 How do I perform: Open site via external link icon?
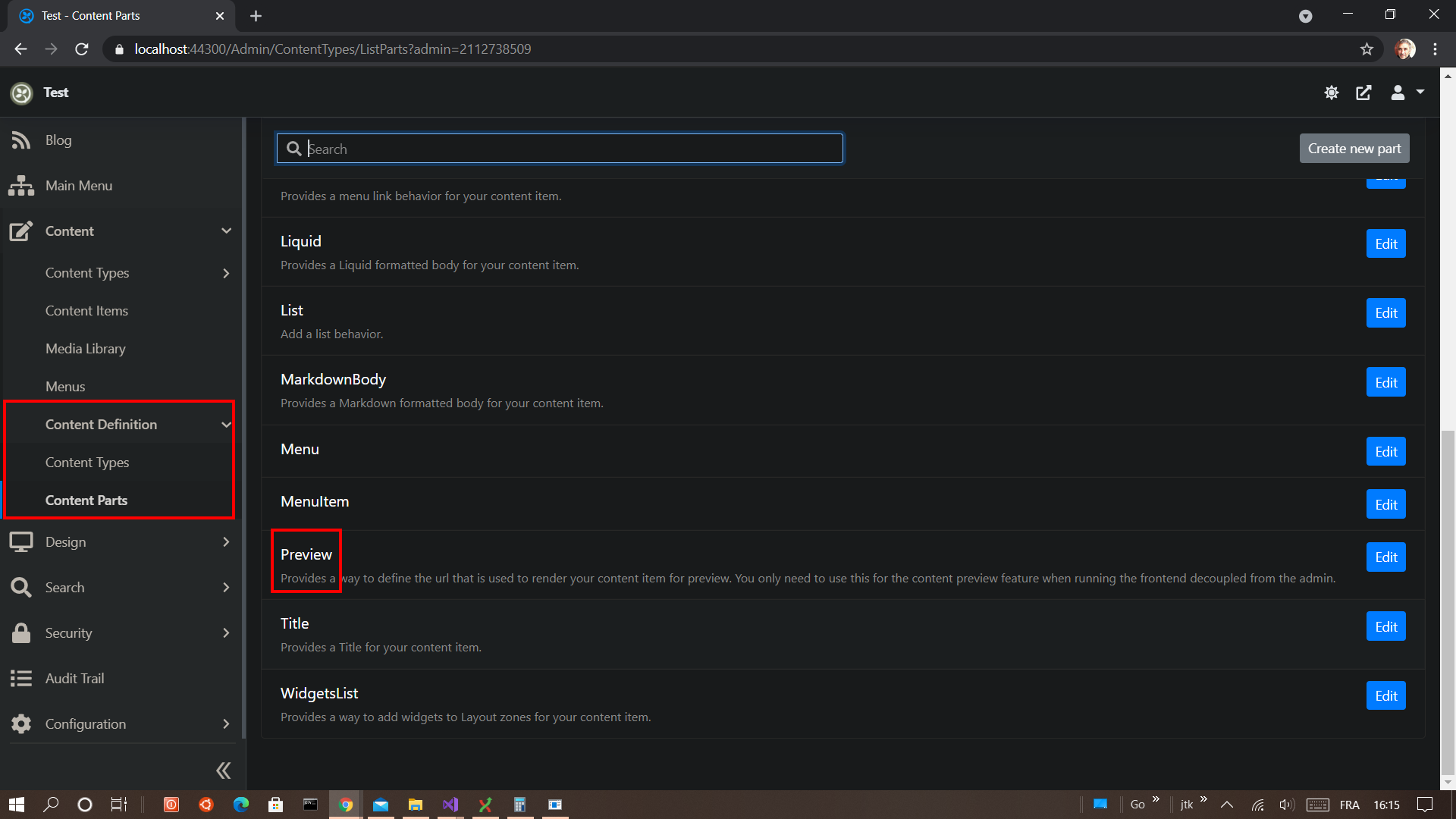1363,93
